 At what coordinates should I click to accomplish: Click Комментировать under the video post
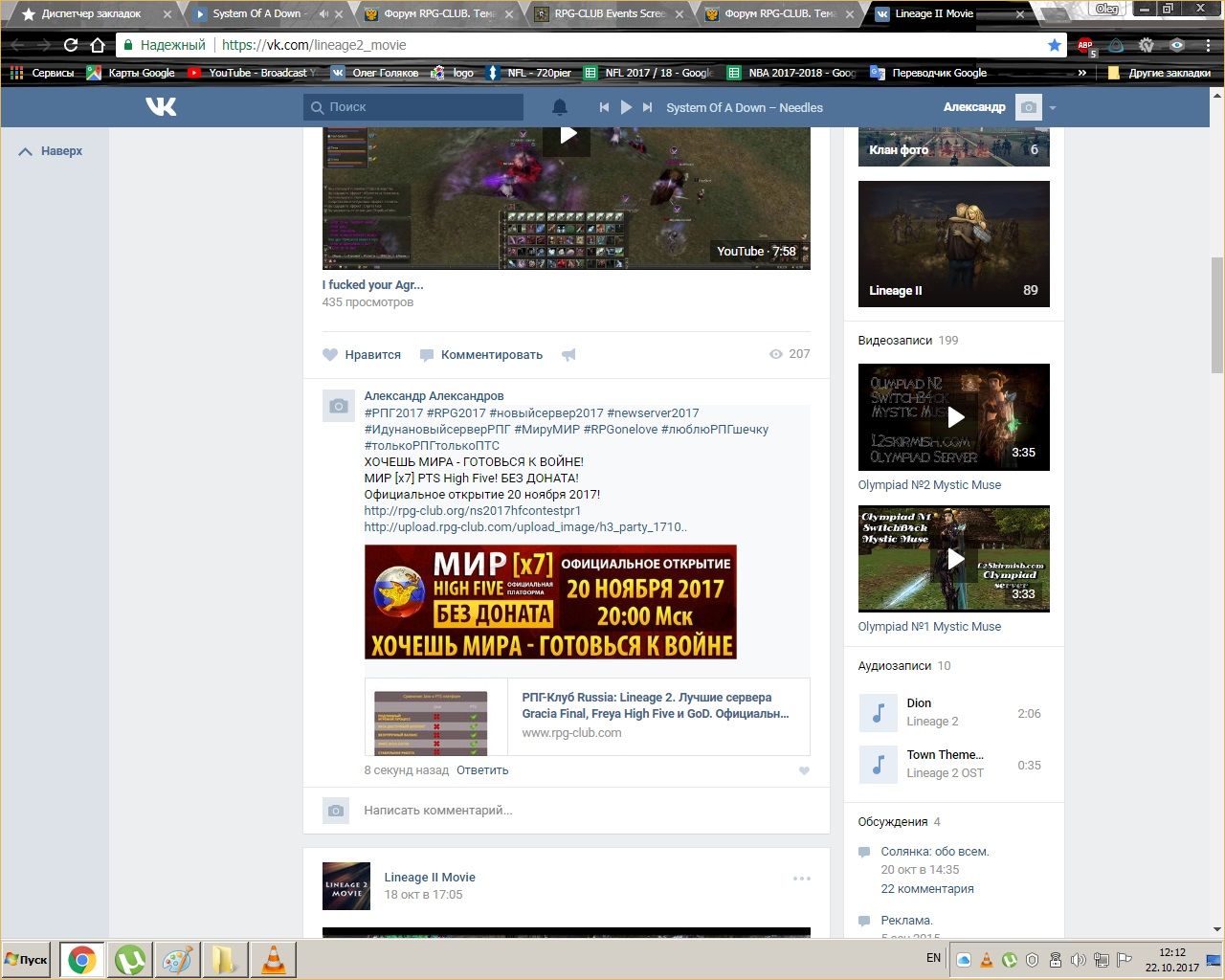(x=481, y=354)
